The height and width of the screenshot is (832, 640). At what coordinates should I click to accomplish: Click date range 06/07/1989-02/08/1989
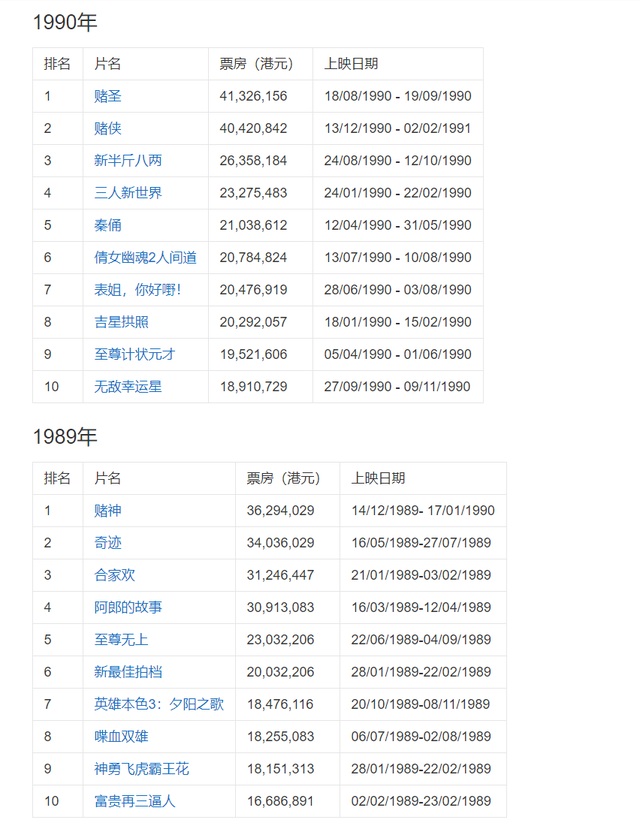421,736
